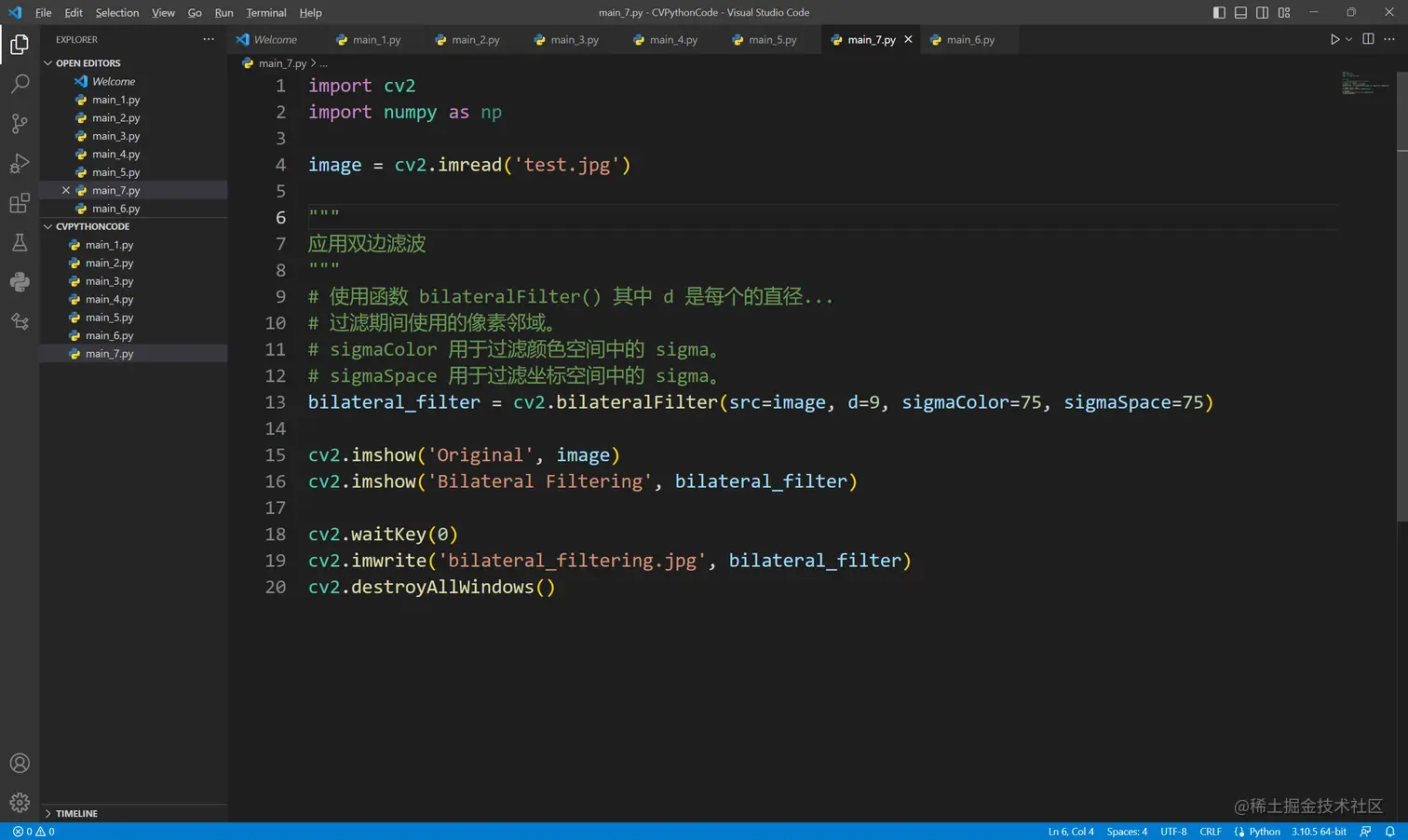The image size is (1408, 840).
Task: Switch to the main_4.py editor tab
Action: point(673,39)
